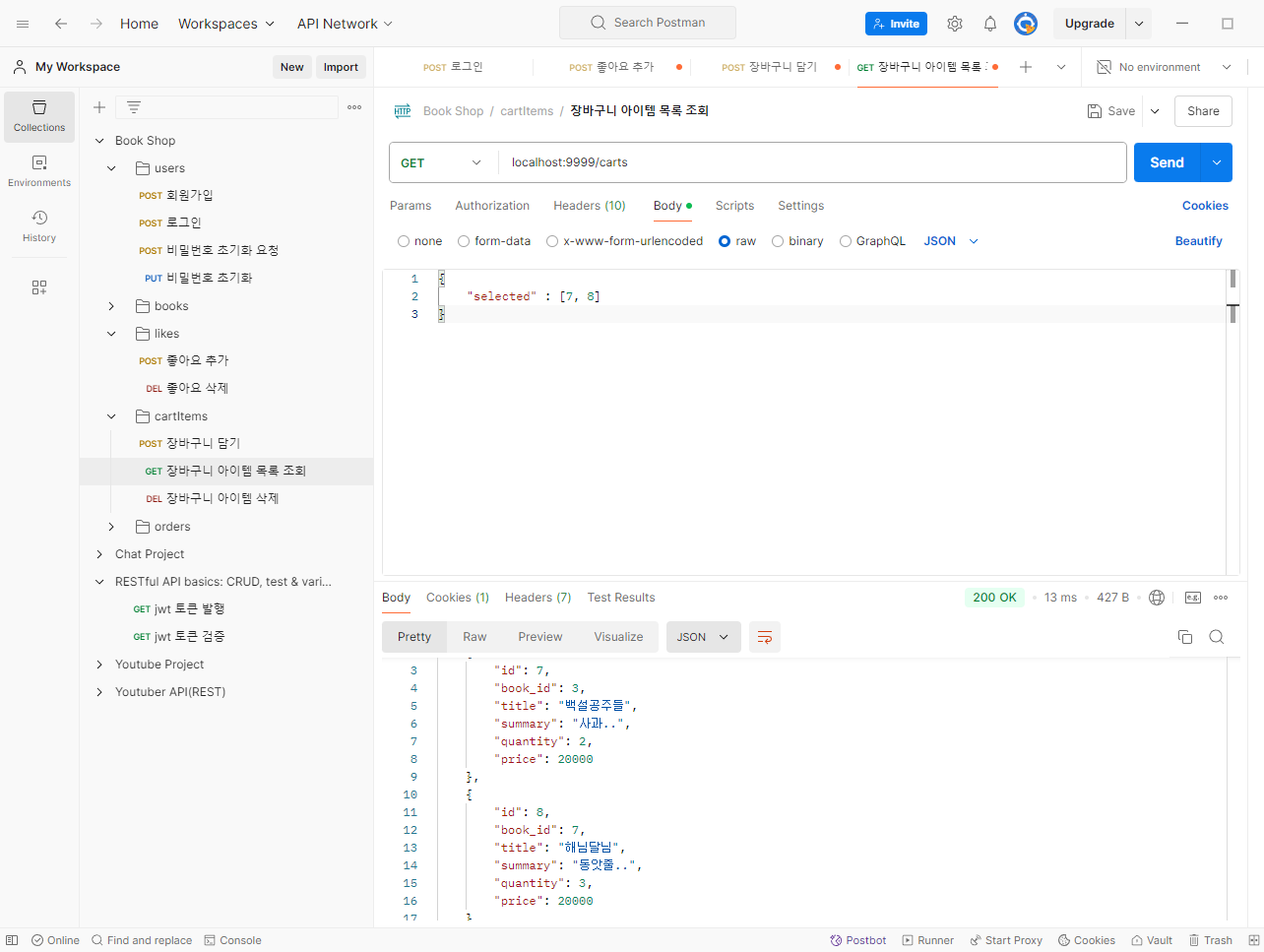Open the GET method dropdown

coord(443,162)
